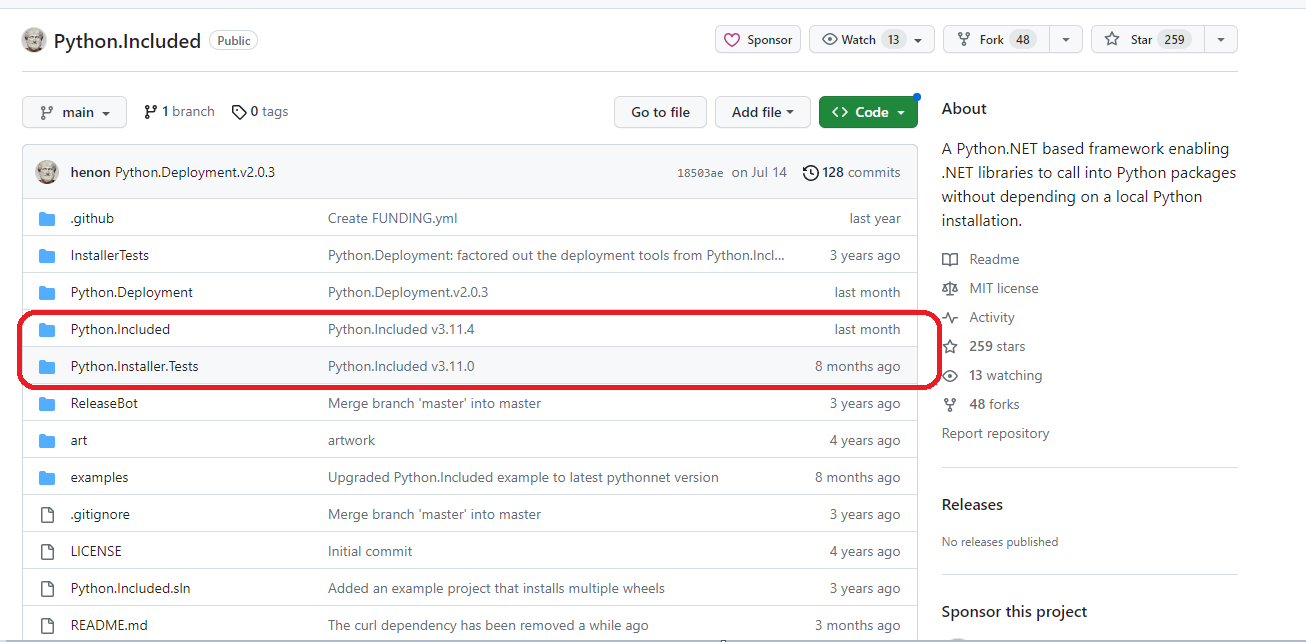
Task: Click the folder icon for ReleaseBot
Action: [x=47, y=404]
